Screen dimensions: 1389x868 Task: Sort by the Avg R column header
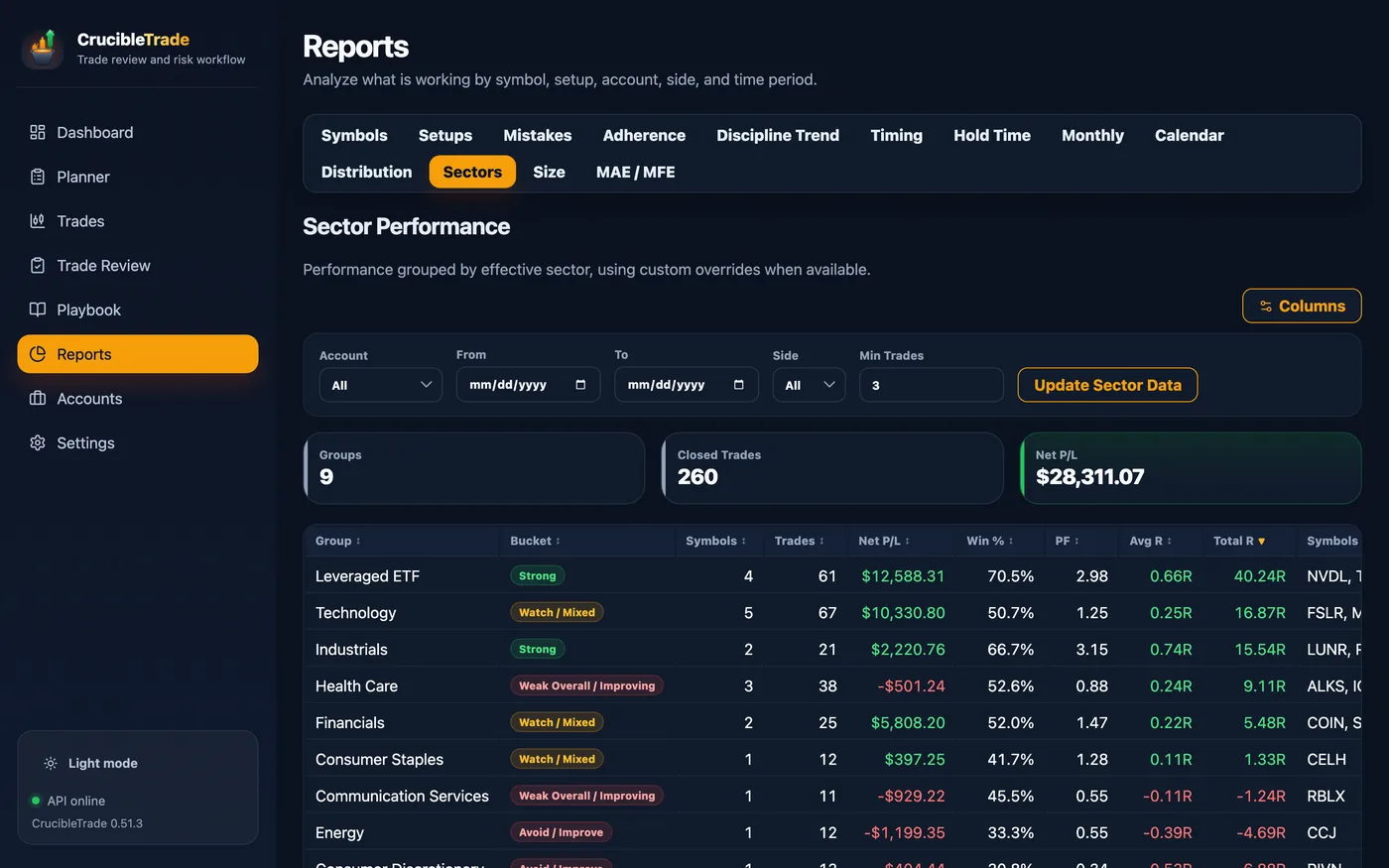1151,541
